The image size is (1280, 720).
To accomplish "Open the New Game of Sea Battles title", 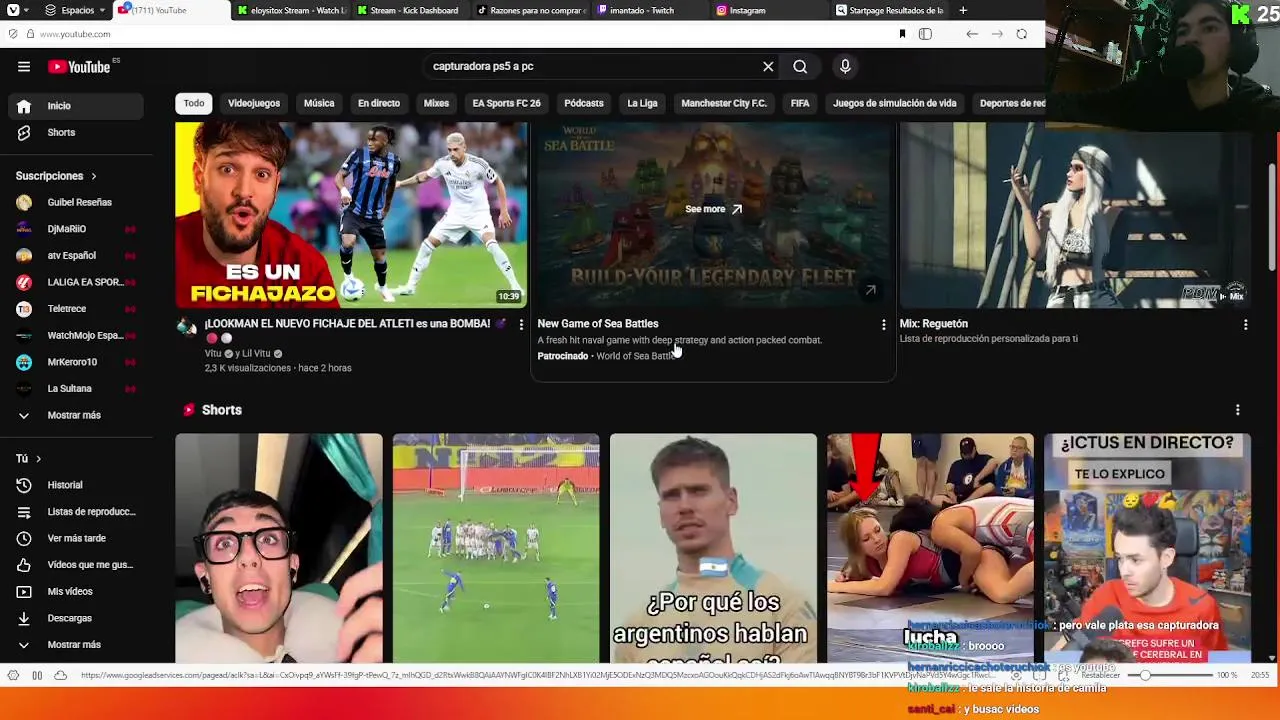I will [x=598, y=324].
